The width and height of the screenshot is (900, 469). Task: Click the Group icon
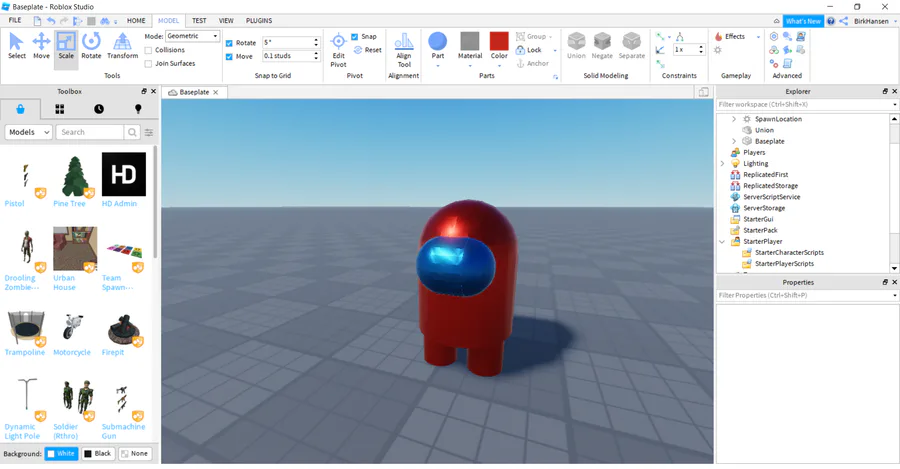[521, 36]
